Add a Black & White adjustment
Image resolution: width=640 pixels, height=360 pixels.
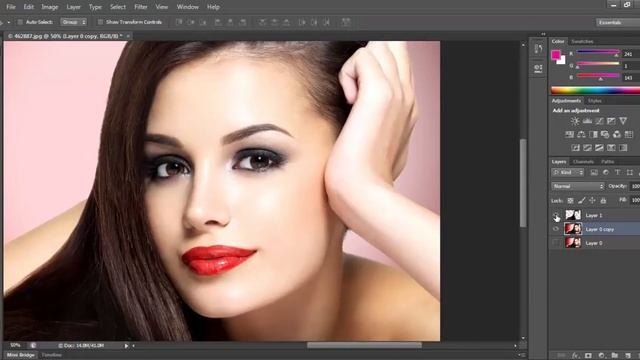pyautogui.click(x=593, y=134)
